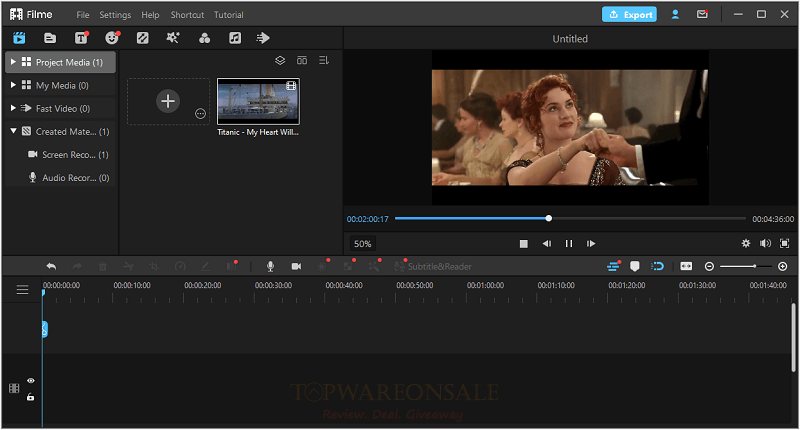
Task: Add a marker with the shield icon
Action: (635, 266)
